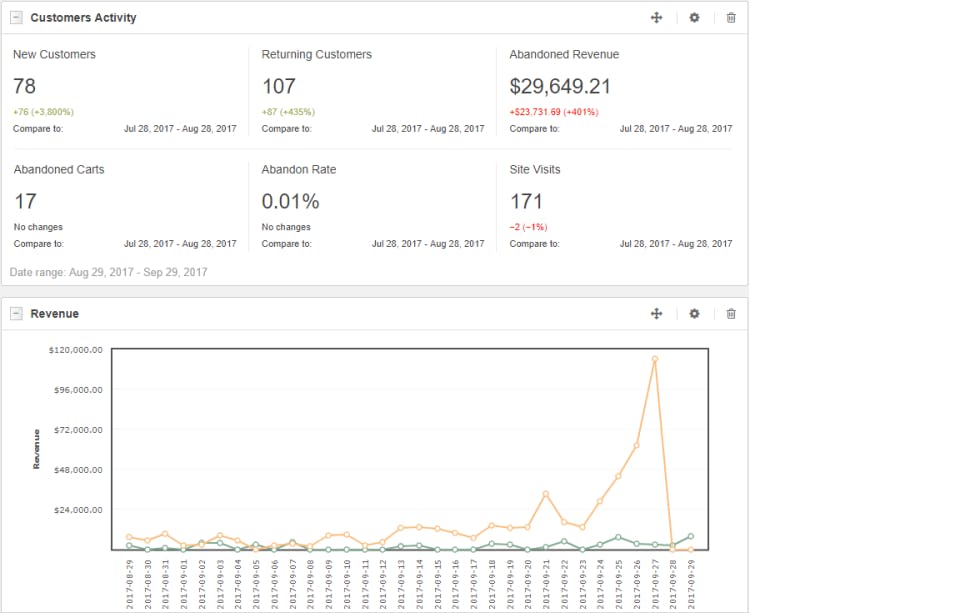Viewport: 960px width, 613px height.
Task: Delete the Customers Activity widget
Action: [731, 18]
